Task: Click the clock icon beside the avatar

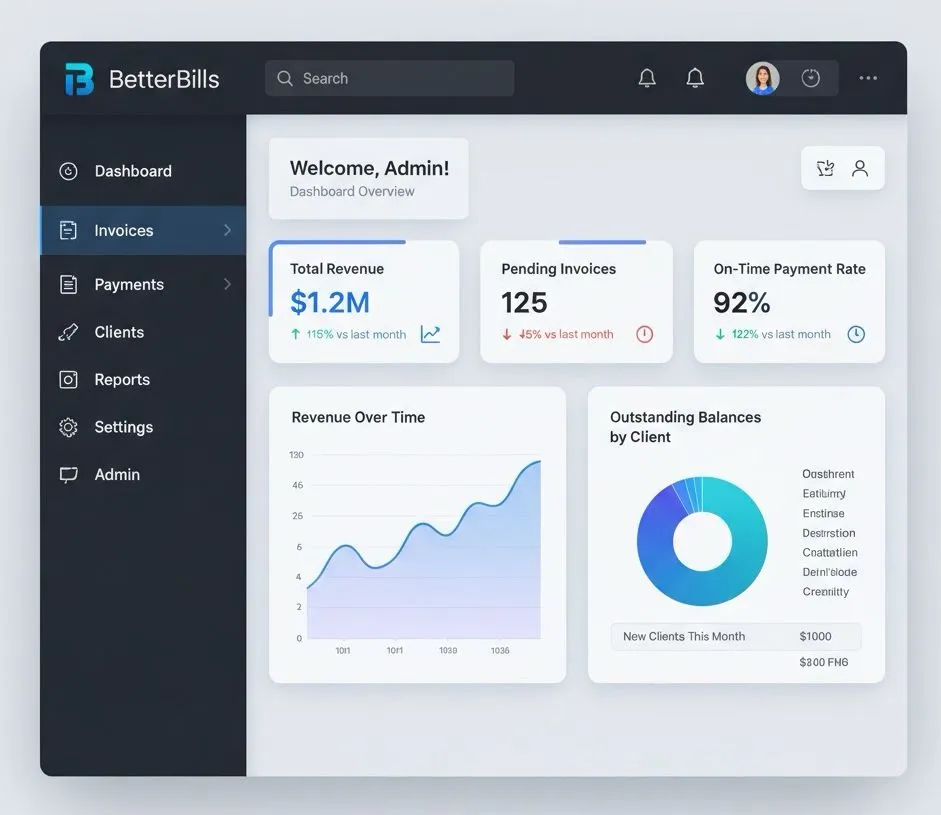Action: click(811, 78)
